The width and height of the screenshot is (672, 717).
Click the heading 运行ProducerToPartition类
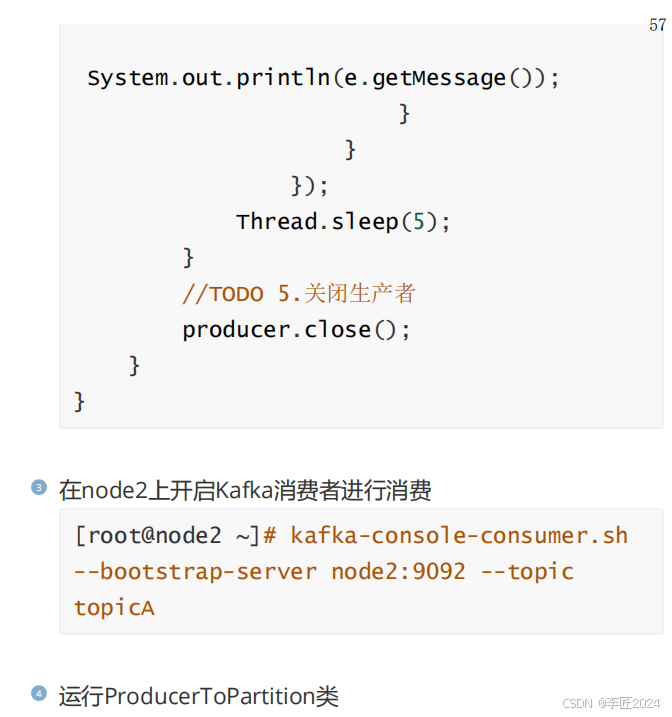click(199, 696)
